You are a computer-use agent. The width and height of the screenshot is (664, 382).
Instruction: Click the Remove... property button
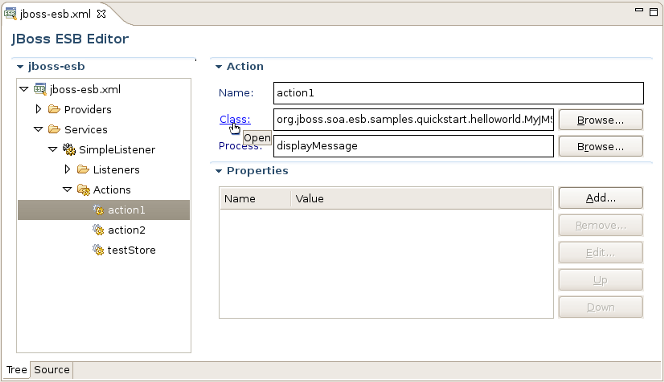pos(600,225)
